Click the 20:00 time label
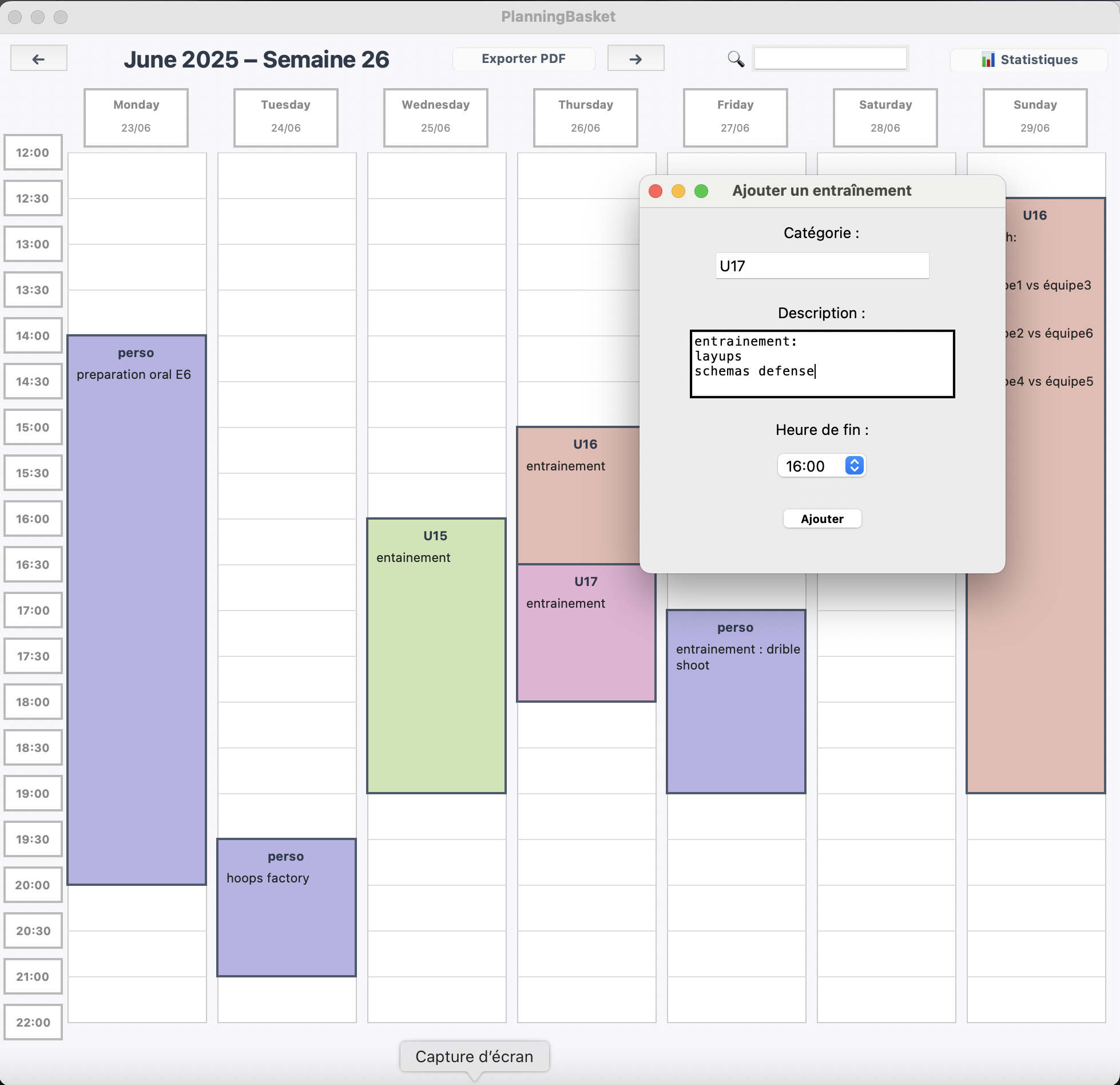 tap(33, 885)
